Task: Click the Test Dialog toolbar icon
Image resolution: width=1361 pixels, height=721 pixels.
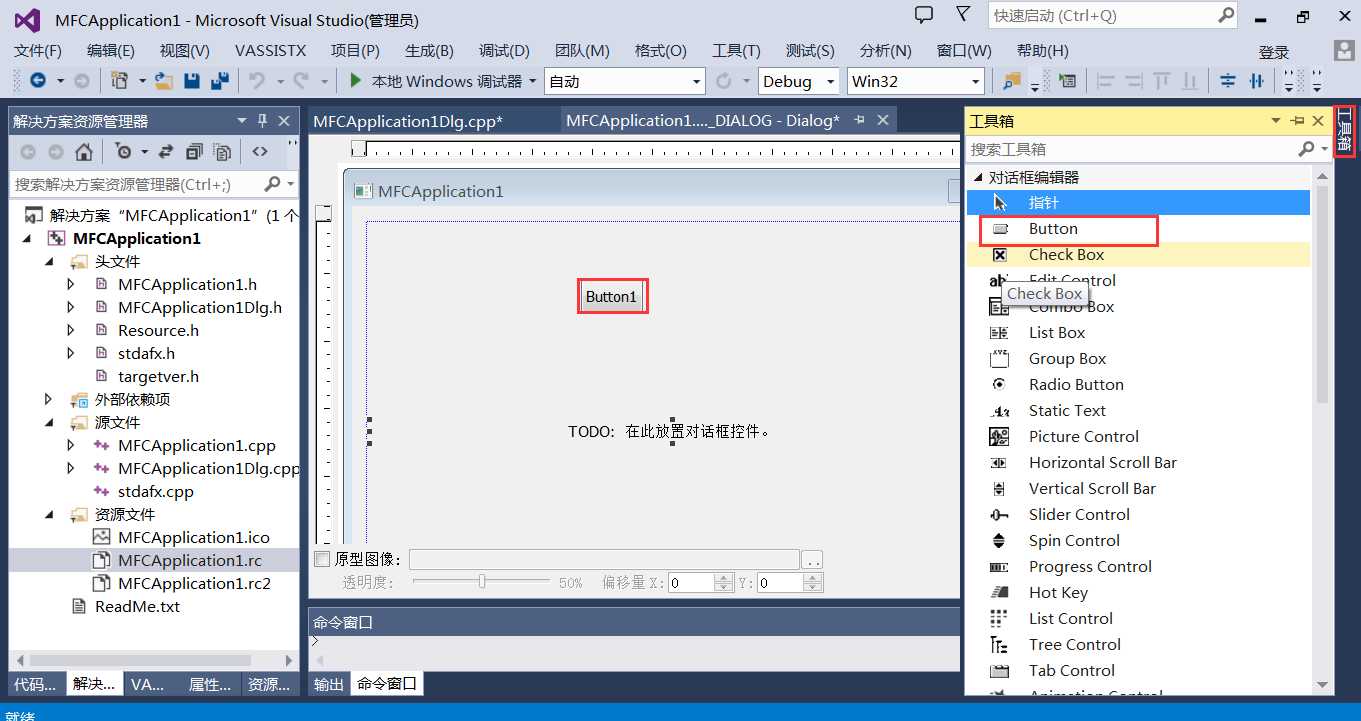Action: pyautogui.click(x=1067, y=81)
